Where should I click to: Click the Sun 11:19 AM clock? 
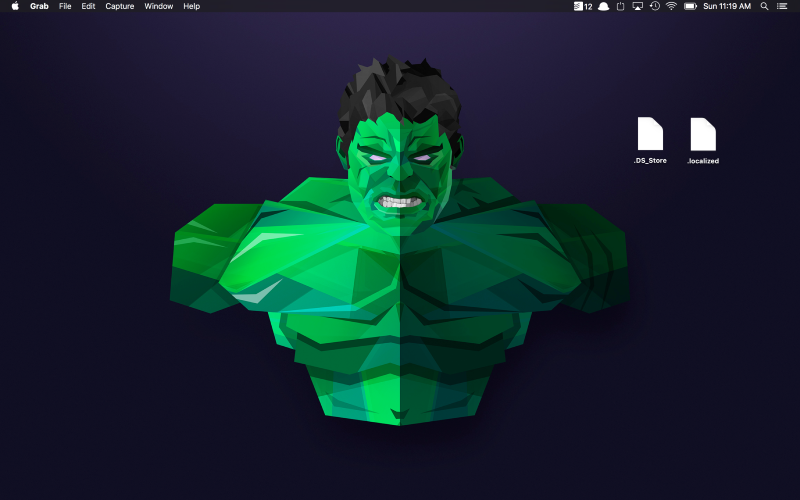pos(728,6)
